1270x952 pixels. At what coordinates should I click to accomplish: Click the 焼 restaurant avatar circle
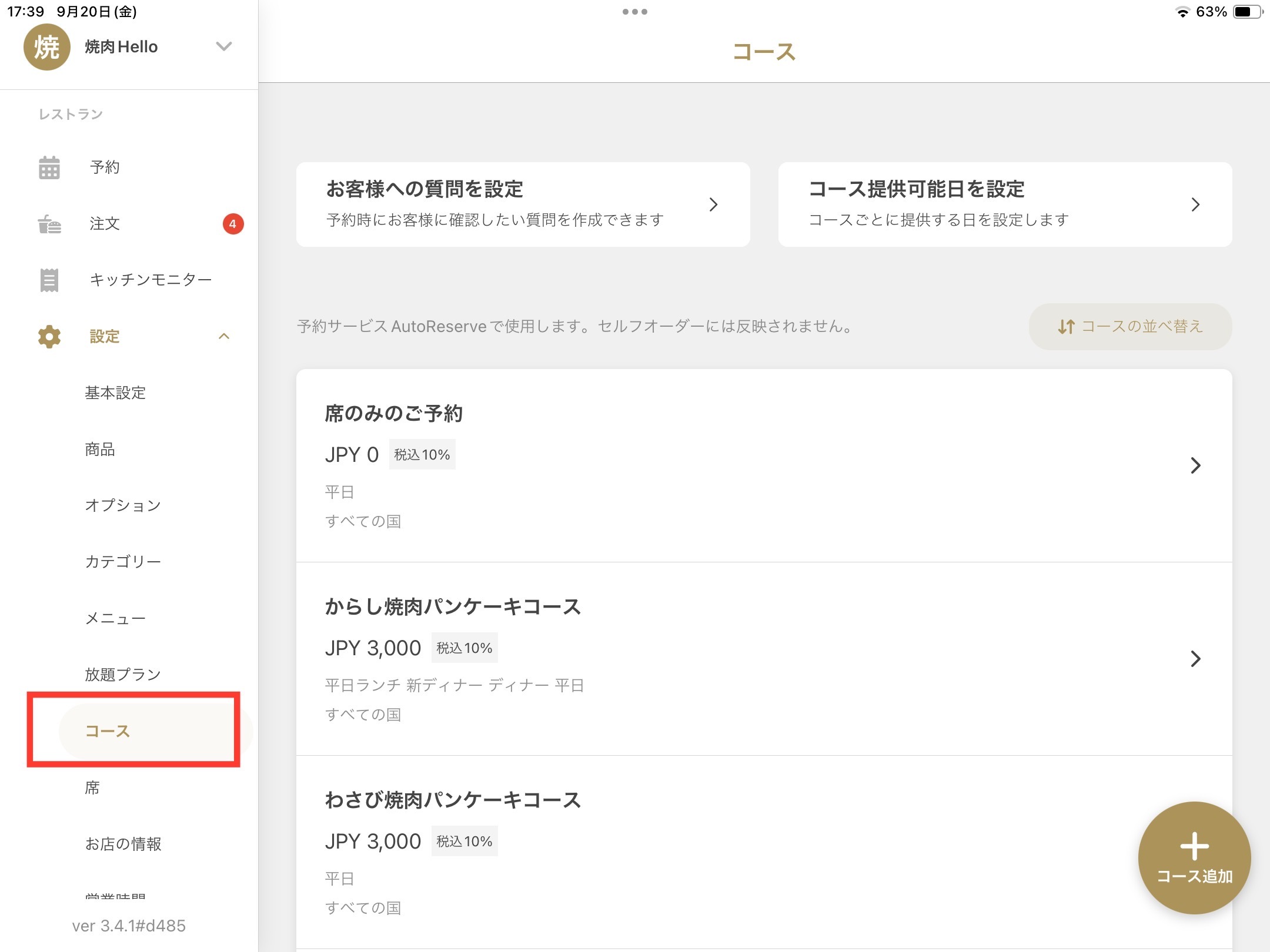point(47,47)
